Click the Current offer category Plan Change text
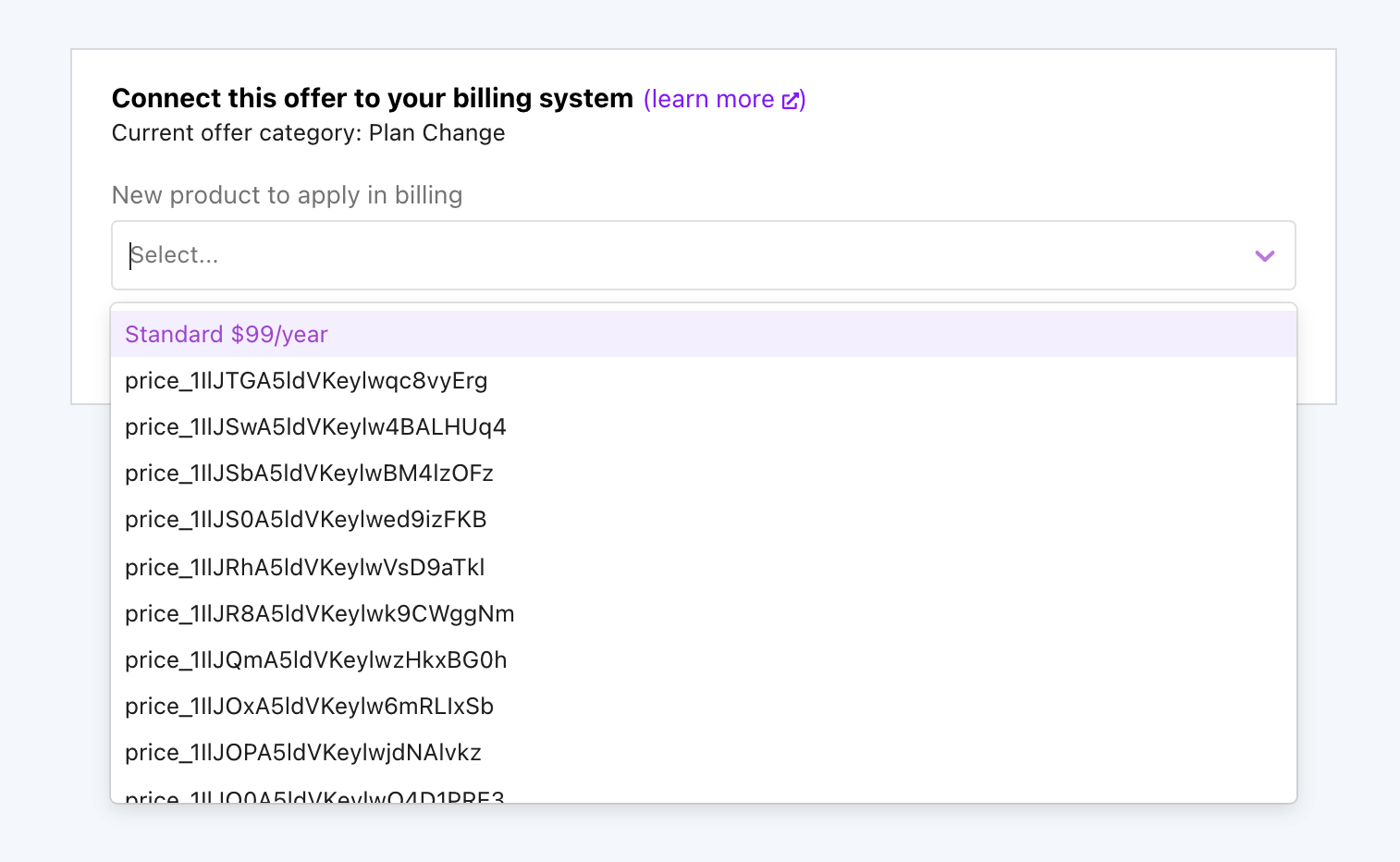 (308, 132)
